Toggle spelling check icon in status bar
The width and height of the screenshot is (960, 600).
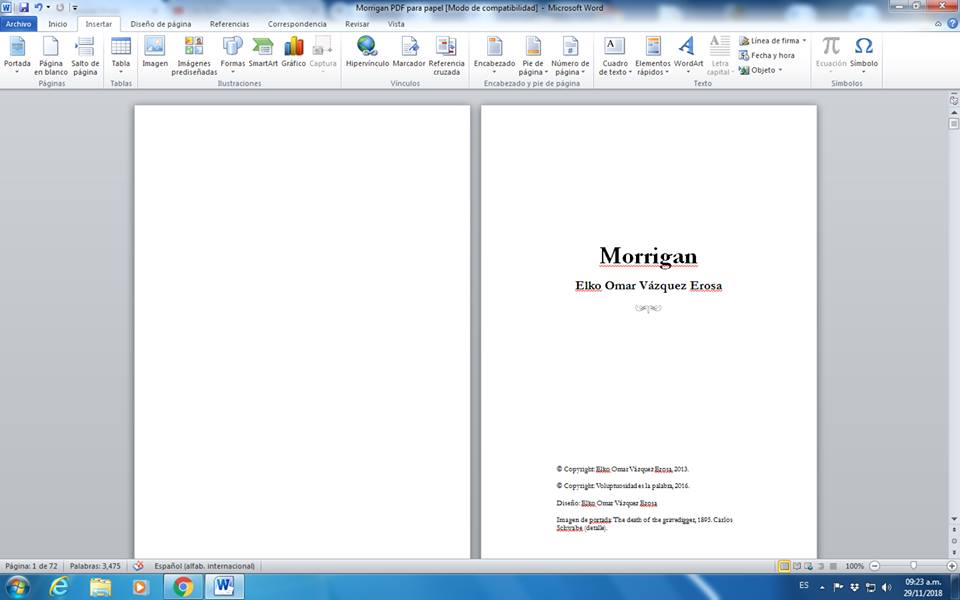pyautogui.click(x=138, y=566)
